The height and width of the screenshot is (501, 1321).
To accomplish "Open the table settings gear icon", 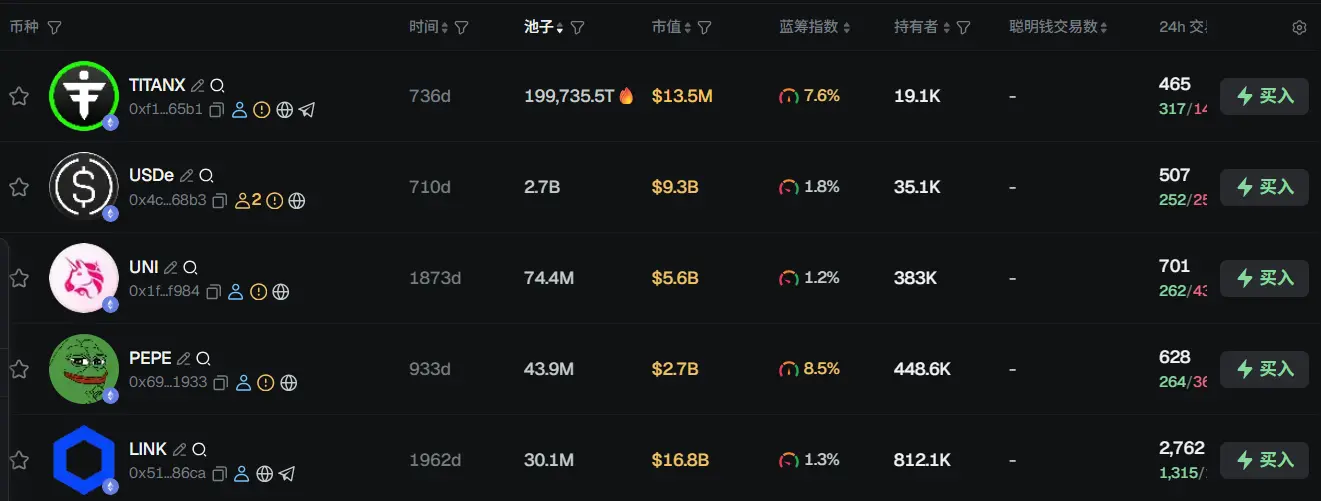I will 1299,28.
